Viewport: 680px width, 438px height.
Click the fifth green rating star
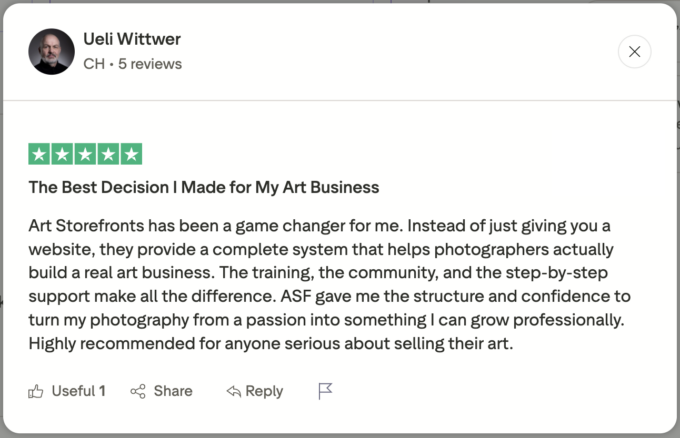pos(131,154)
